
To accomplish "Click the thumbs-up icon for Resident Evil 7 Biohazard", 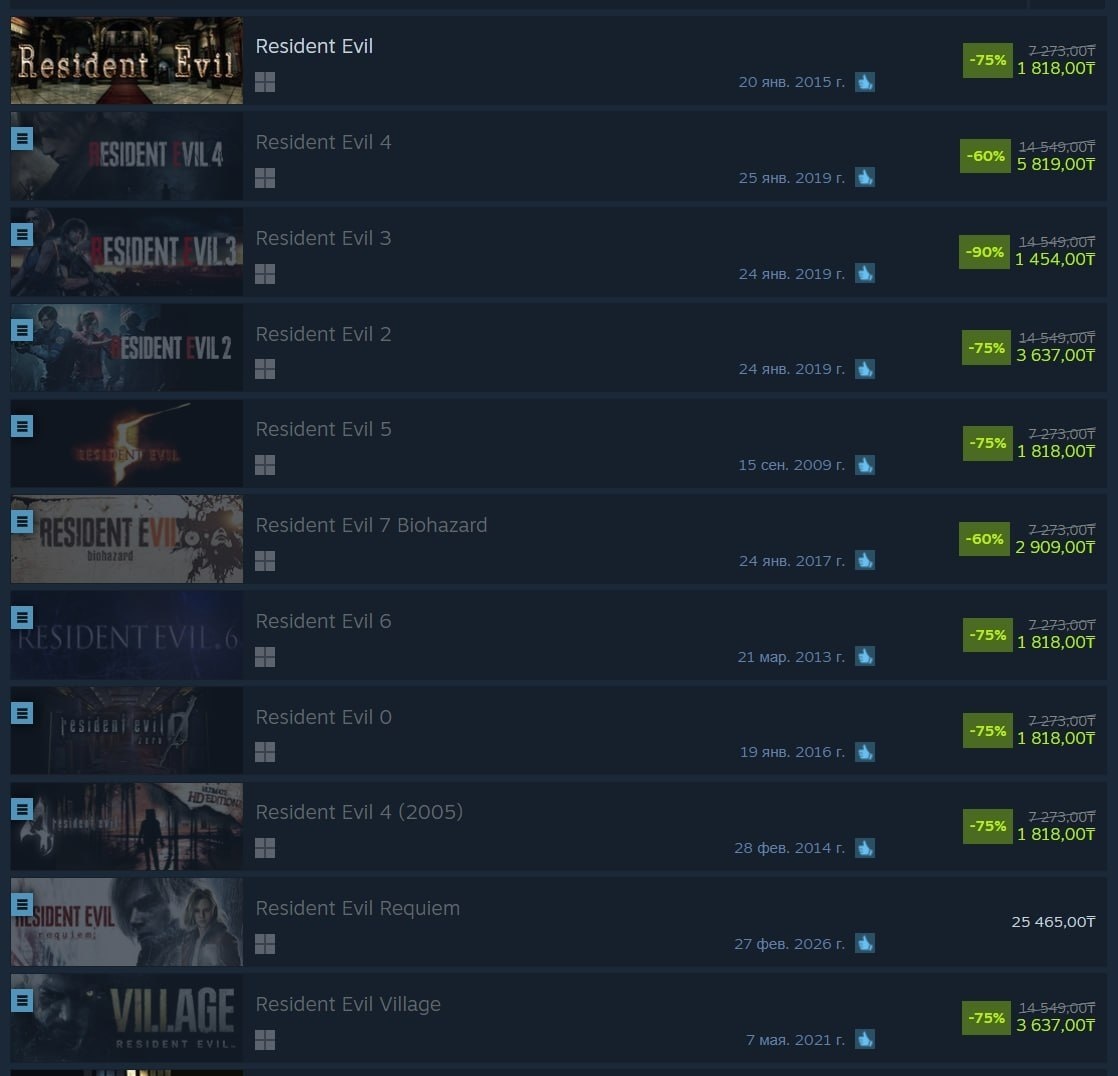I will (865, 560).
